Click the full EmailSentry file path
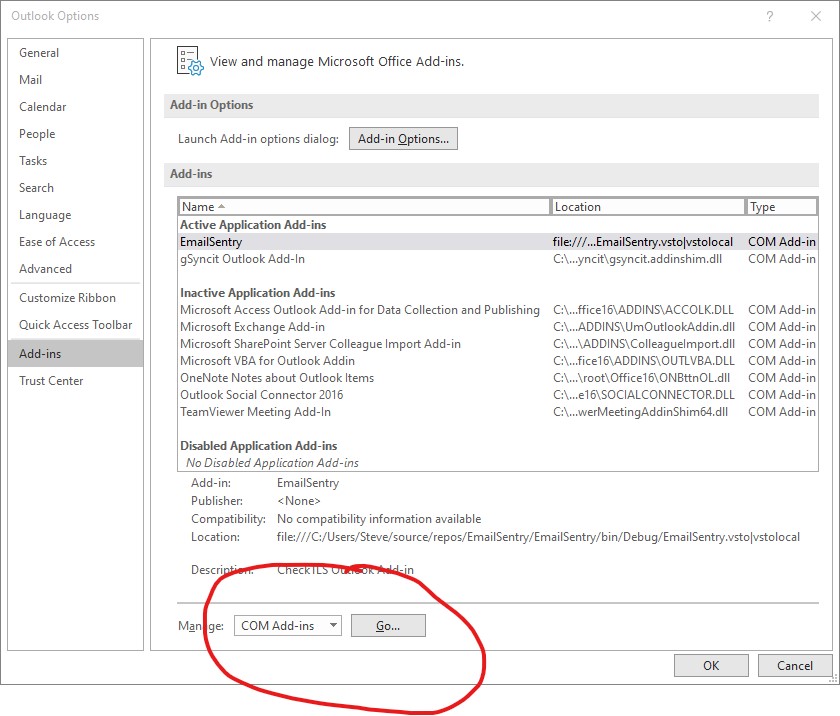The height and width of the screenshot is (716, 840). 538,537
